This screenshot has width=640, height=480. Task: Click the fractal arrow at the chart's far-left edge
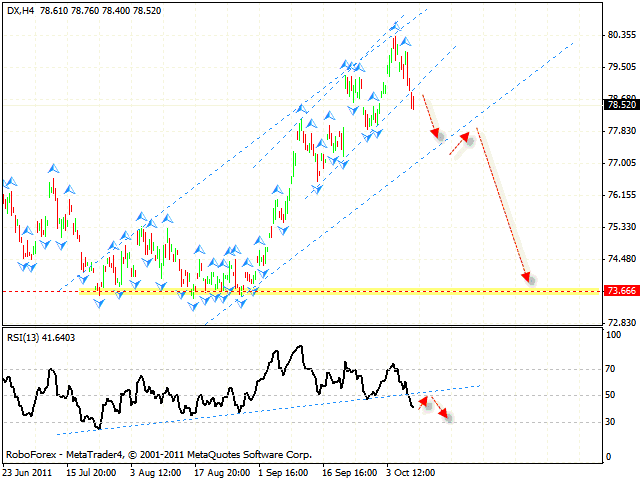click(11, 182)
